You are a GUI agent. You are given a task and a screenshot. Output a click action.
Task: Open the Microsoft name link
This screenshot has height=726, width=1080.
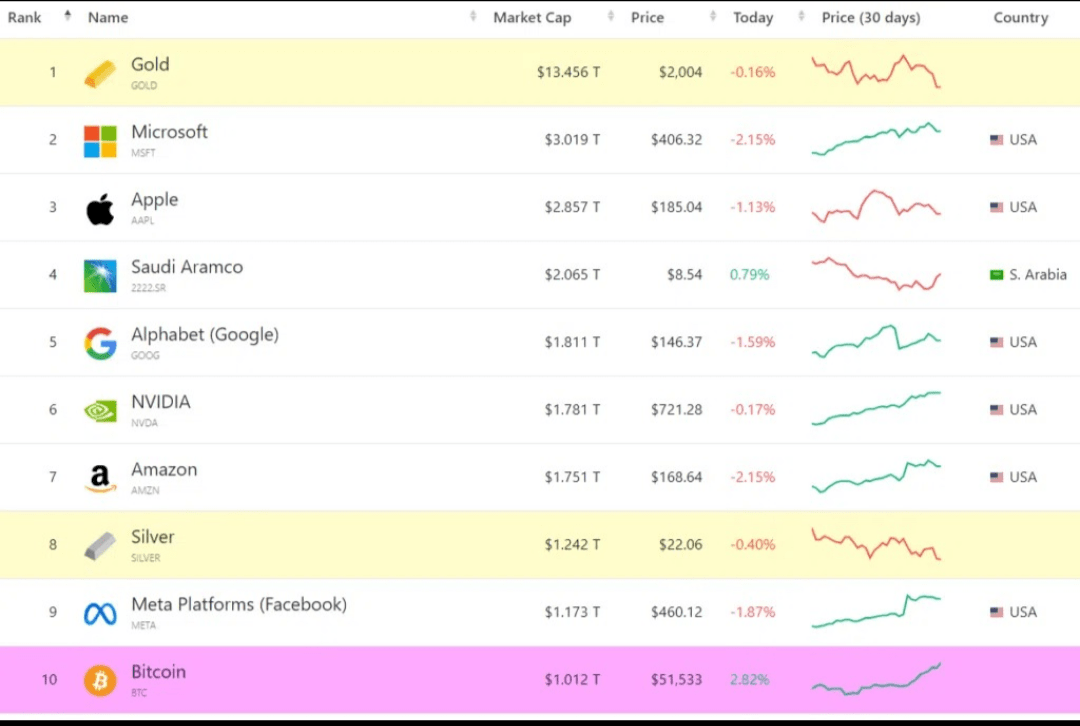pyautogui.click(x=169, y=132)
